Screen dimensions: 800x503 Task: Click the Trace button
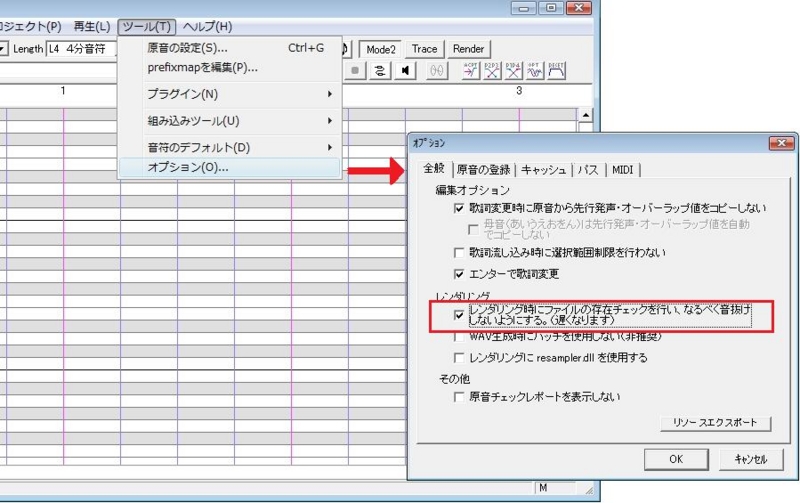[424, 49]
